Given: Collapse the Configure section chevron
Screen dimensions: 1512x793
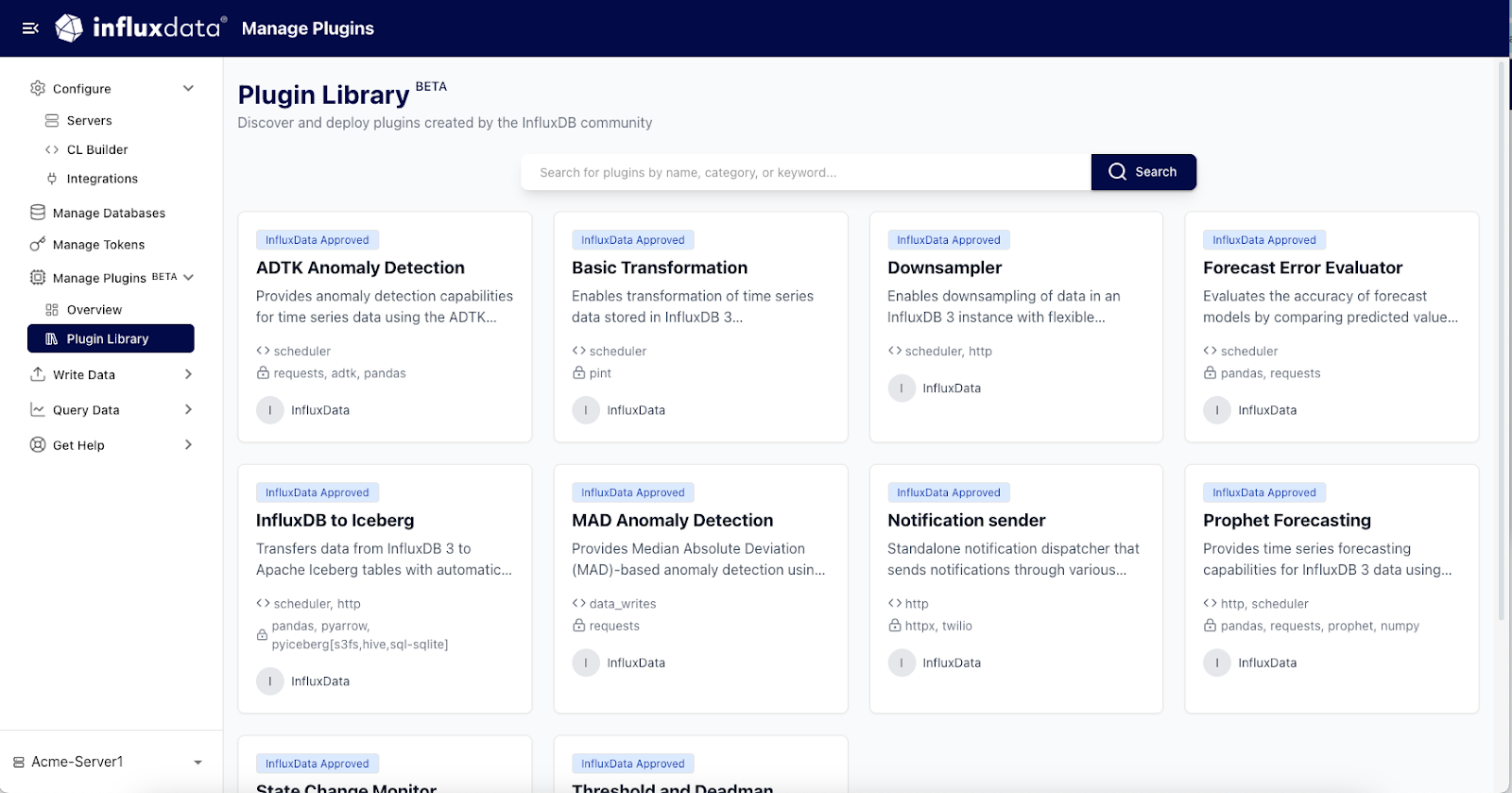Looking at the screenshot, I should click(188, 88).
